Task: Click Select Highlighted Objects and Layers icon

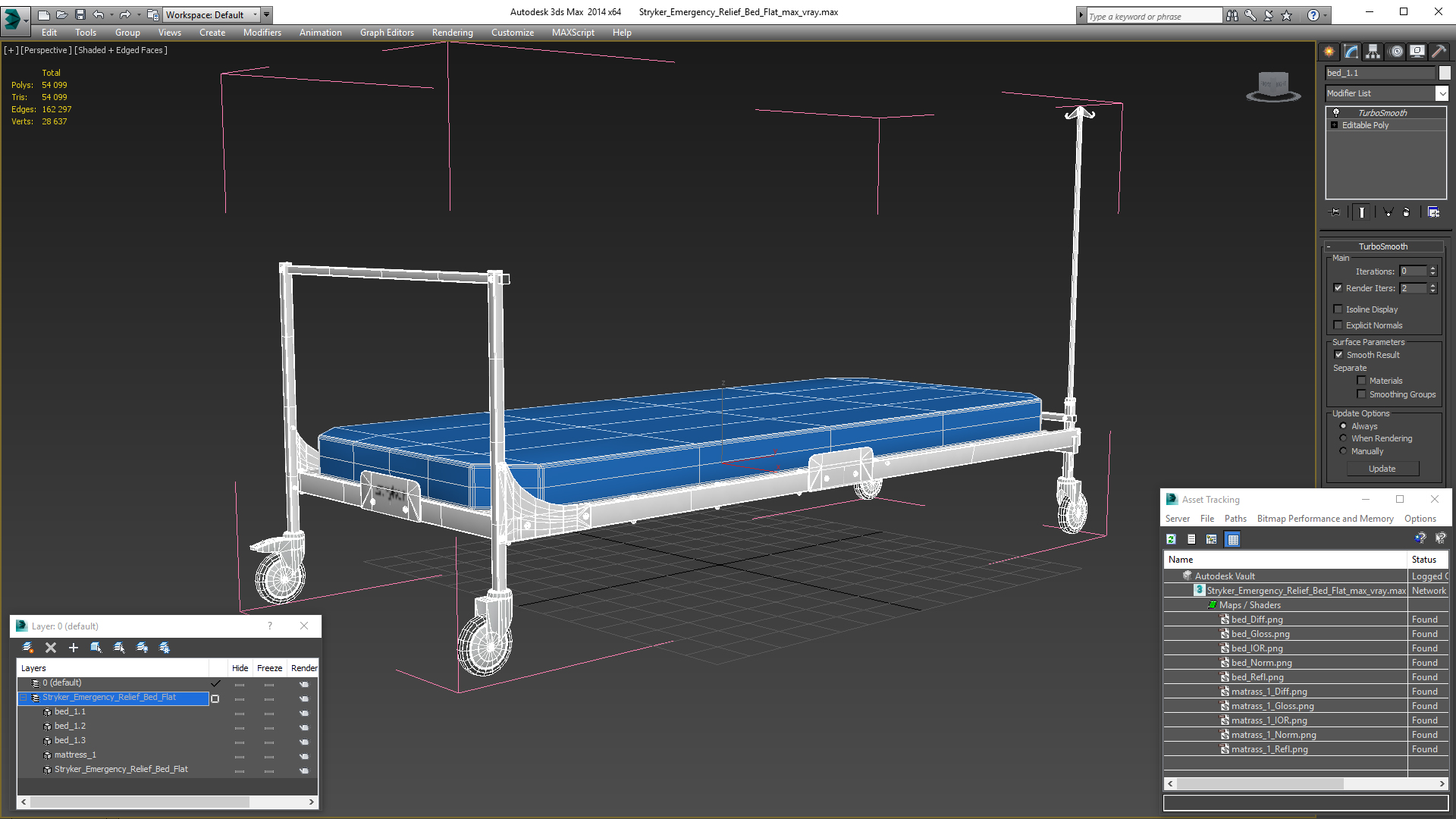Action: tap(96, 648)
